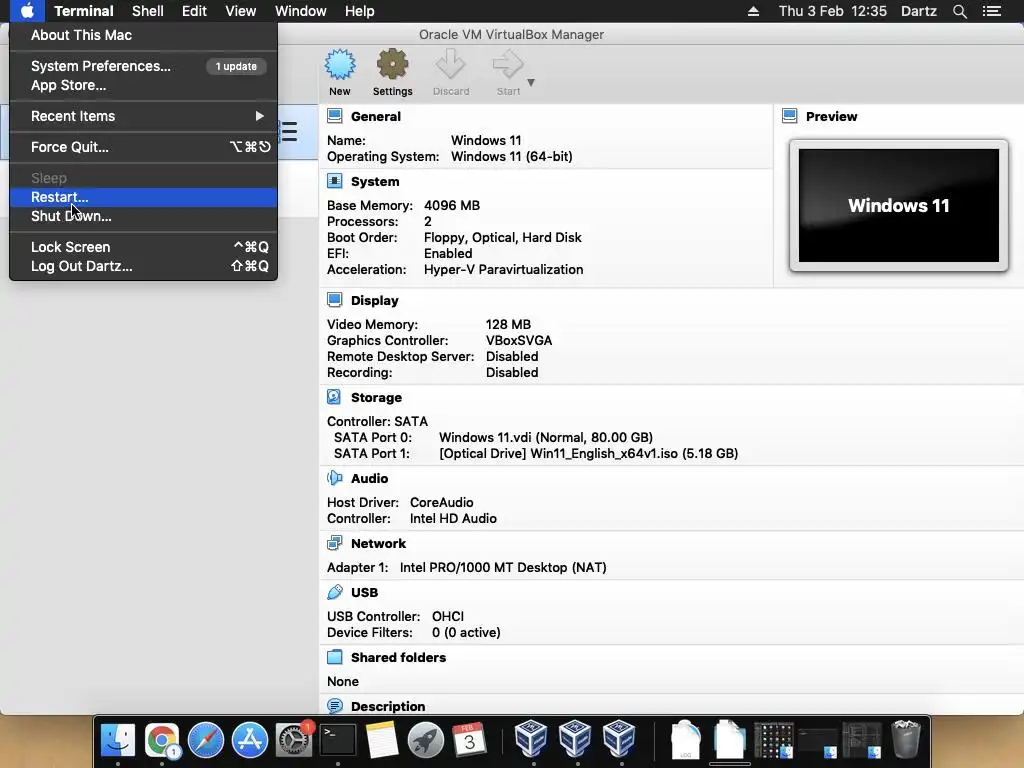1024x768 pixels.
Task: Open the Audio section header link
Action: pos(369,479)
